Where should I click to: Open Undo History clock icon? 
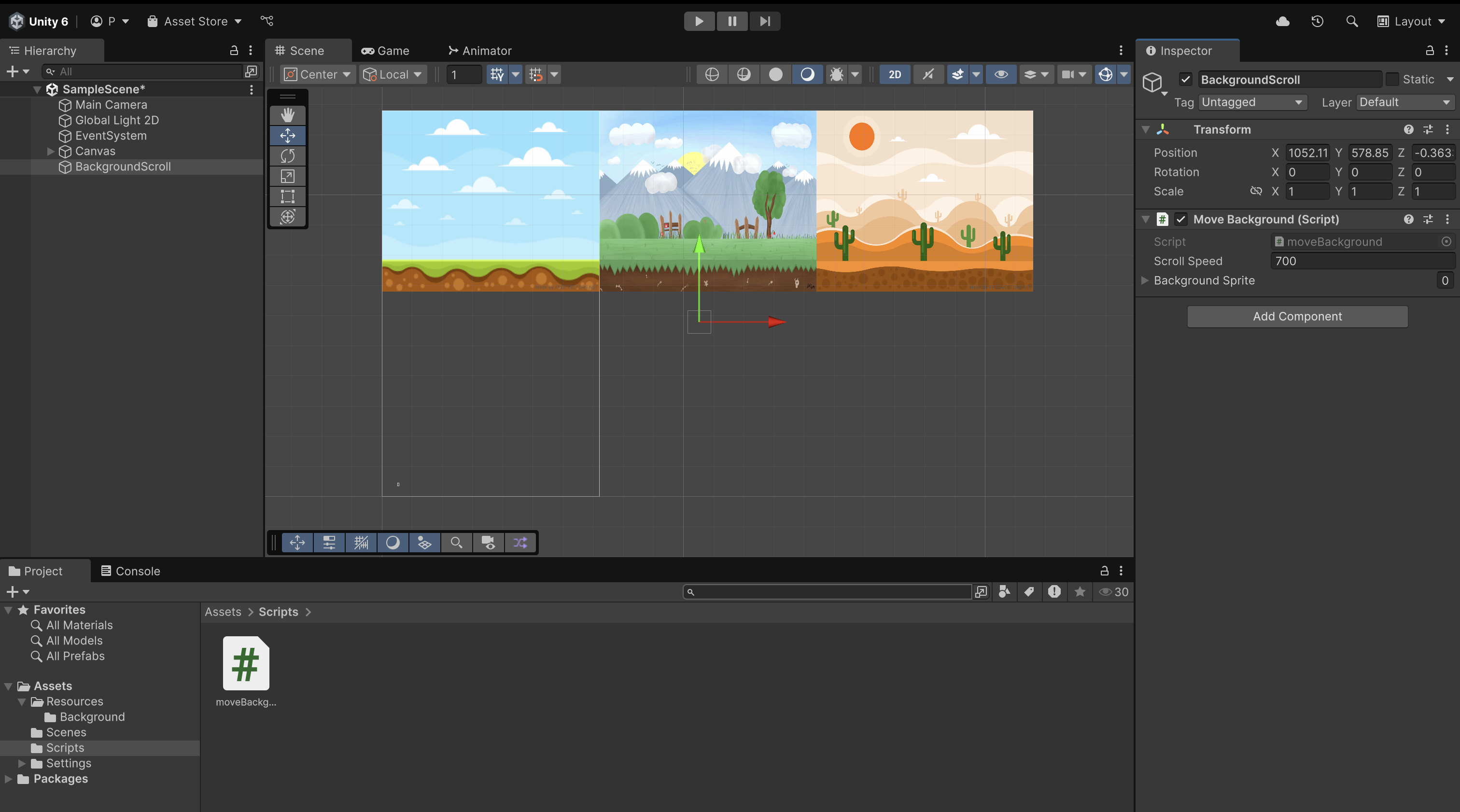(1317, 21)
